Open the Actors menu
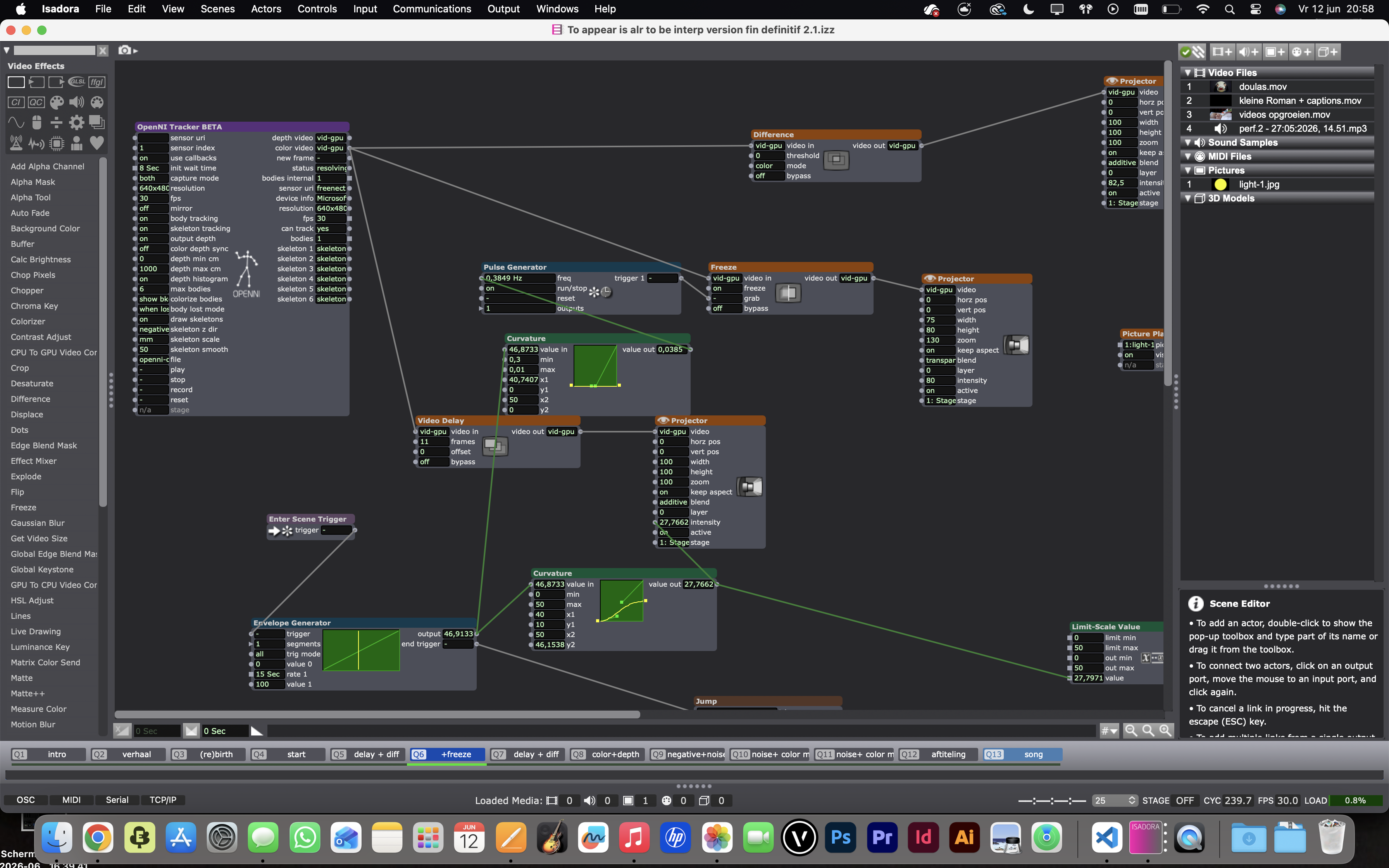Image resolution: width=1389 pixels, height=868 pixels. click(x=266, y=9)
